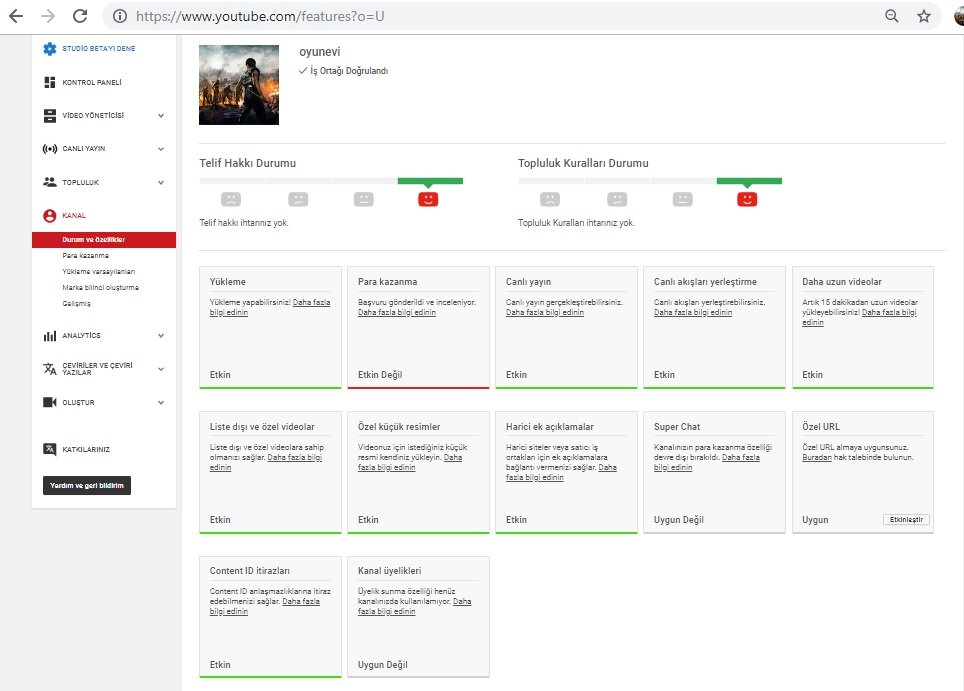Expand the Çeviriler ve Çeviri Yazılar chevron
Viewport: 964px width, 691px height.
coord(161,369)
